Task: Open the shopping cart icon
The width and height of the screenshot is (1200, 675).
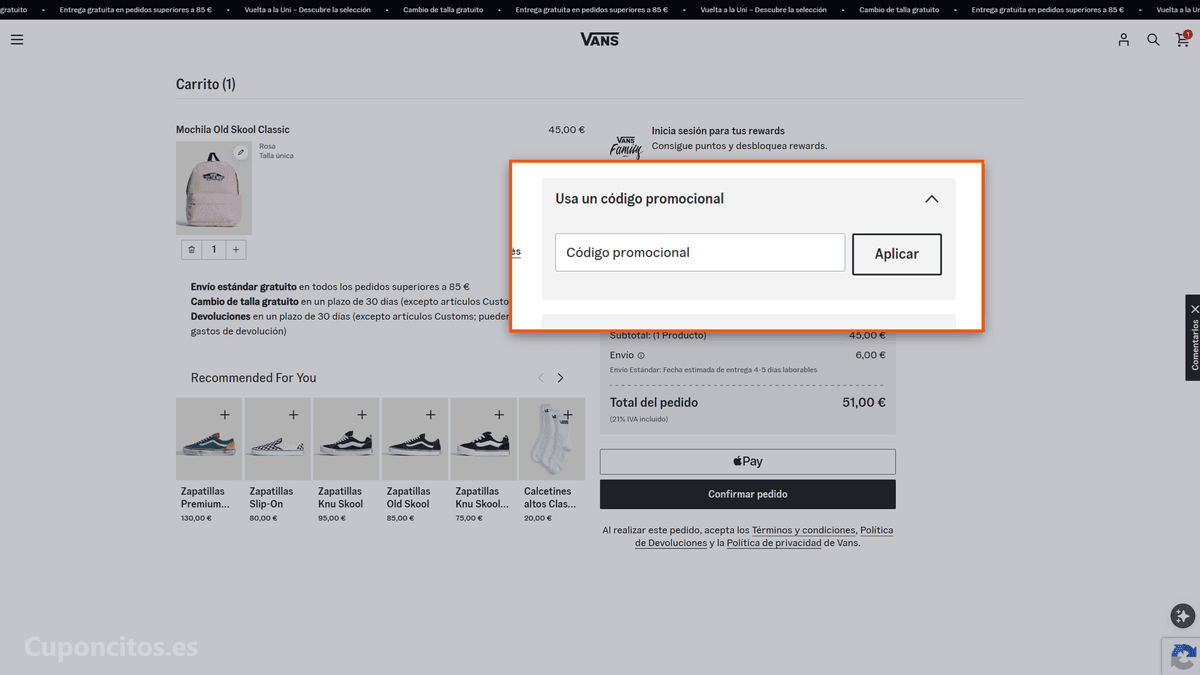Action: [x=1183, y=39]
